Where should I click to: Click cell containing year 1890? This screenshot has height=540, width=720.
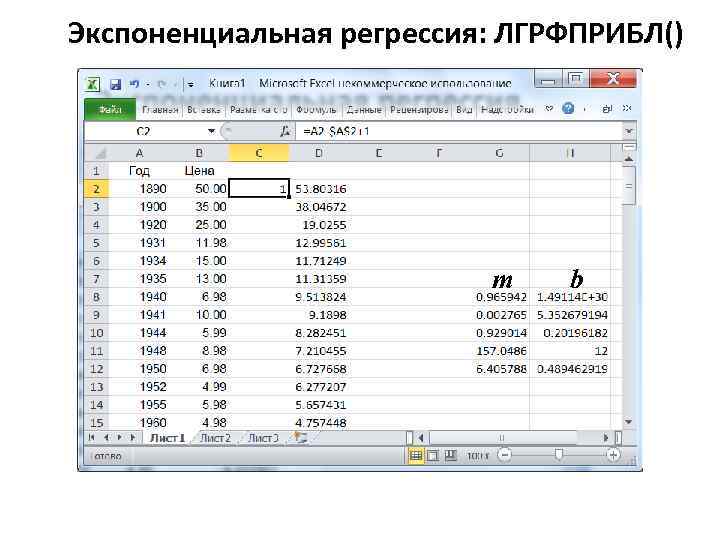[x=139, y=189]
